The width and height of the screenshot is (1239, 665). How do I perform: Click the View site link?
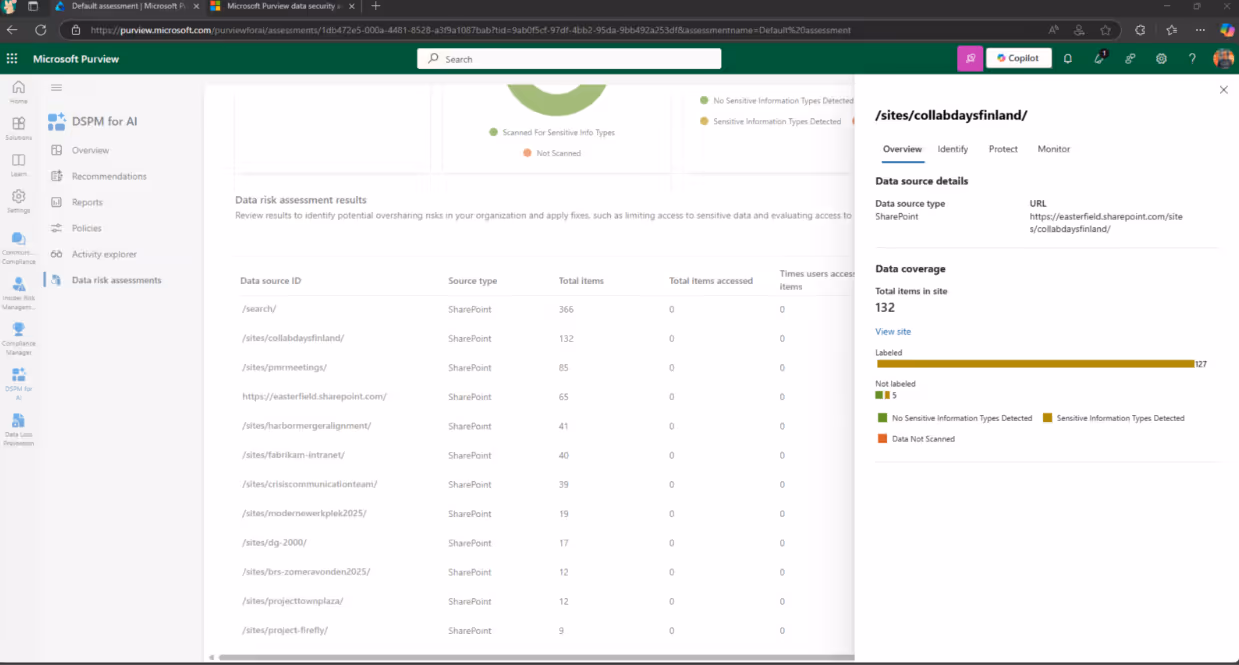893,331
